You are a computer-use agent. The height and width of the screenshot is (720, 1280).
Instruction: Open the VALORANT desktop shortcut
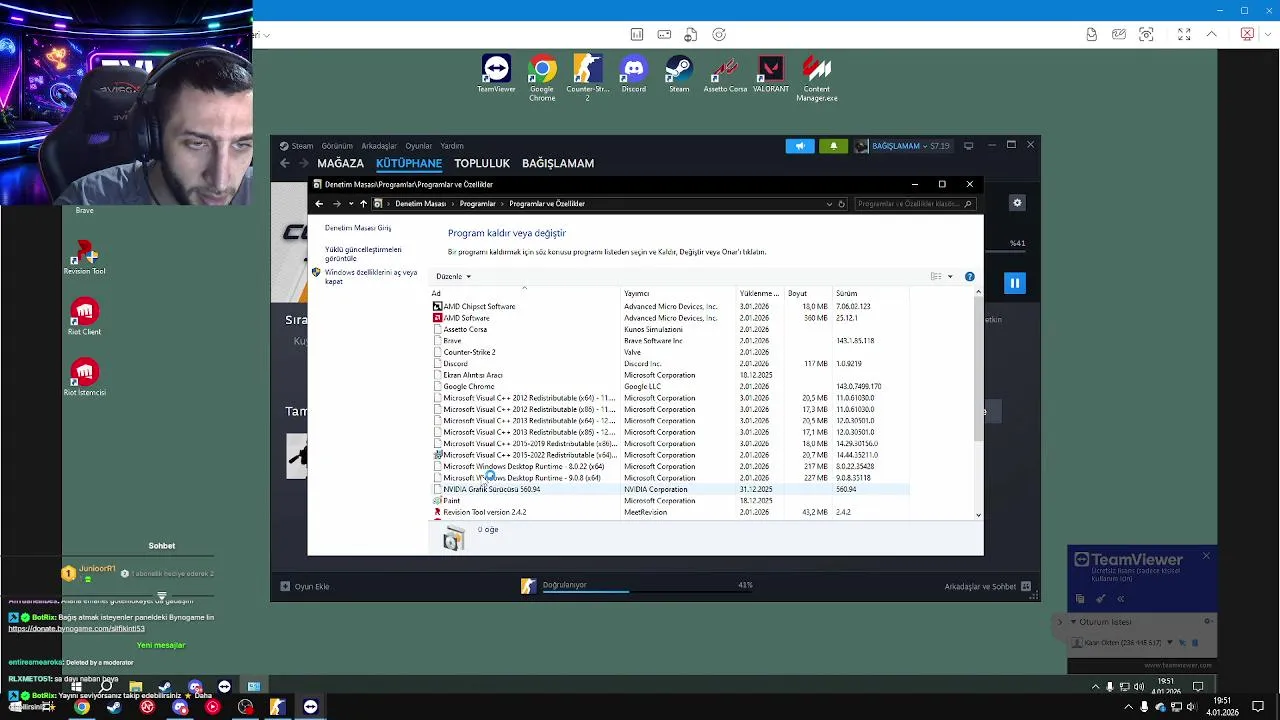point(771,75)
